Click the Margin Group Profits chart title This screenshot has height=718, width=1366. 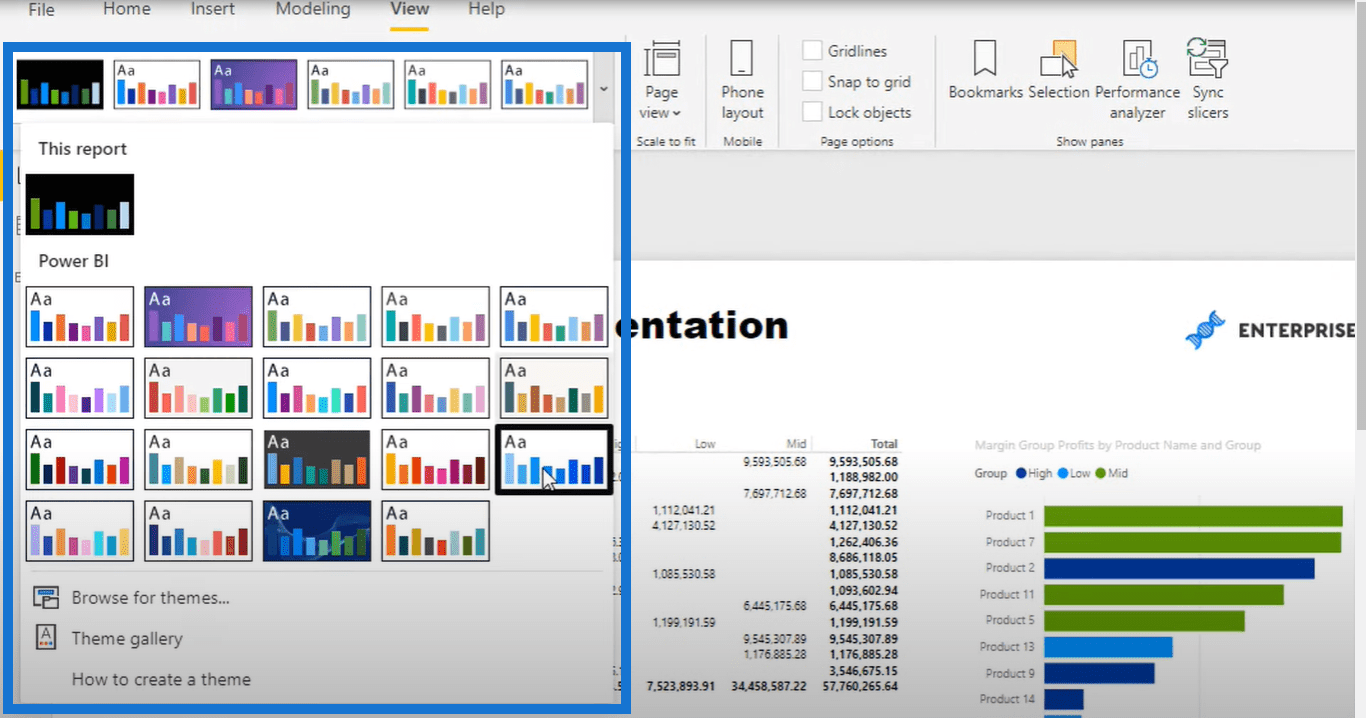[1118, 445]
